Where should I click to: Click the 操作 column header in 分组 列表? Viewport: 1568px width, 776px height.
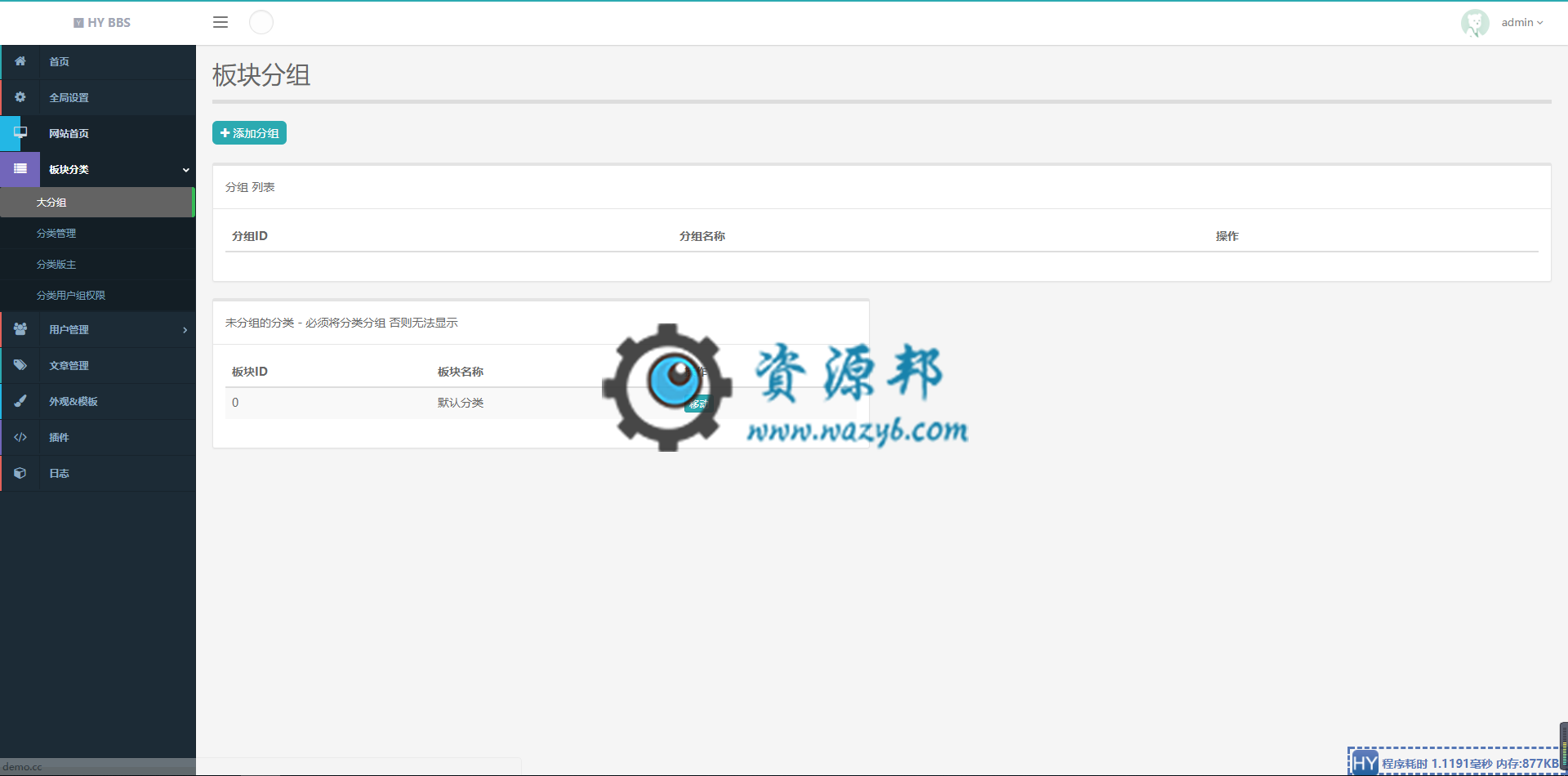click(x=1227, y=236)
